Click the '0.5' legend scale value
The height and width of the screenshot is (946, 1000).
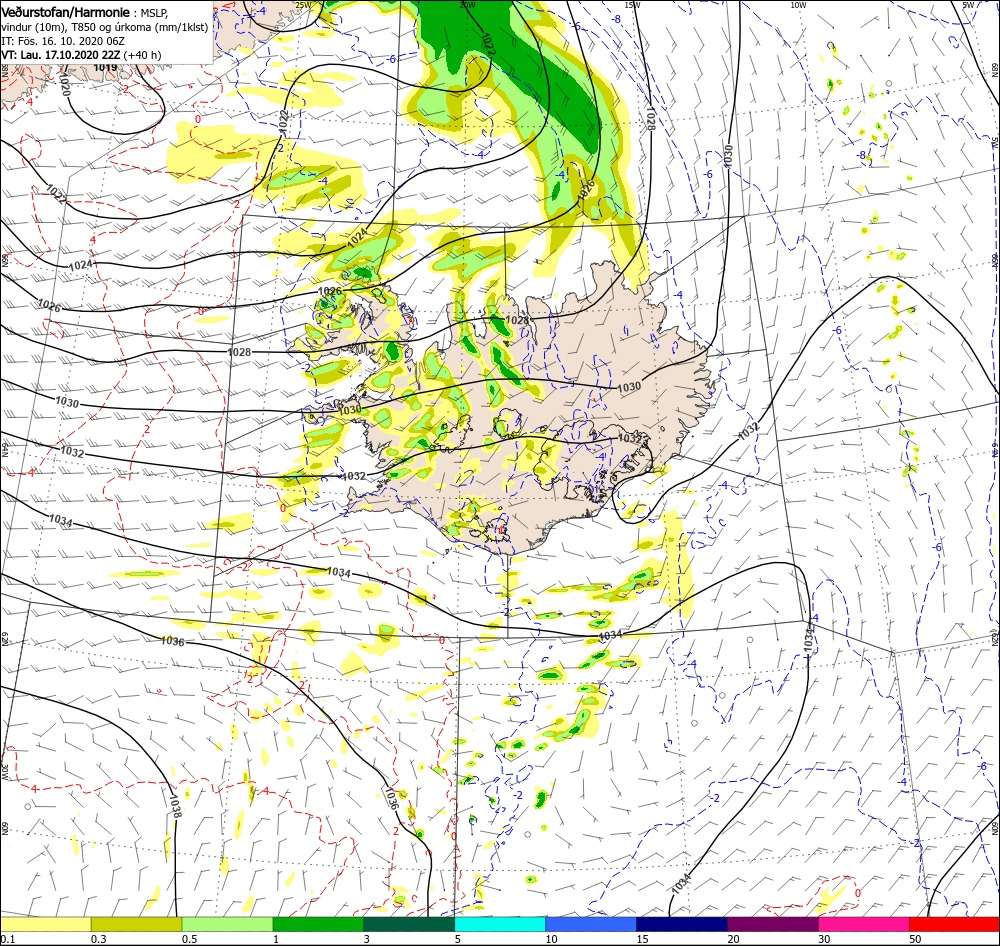[189, 939]
